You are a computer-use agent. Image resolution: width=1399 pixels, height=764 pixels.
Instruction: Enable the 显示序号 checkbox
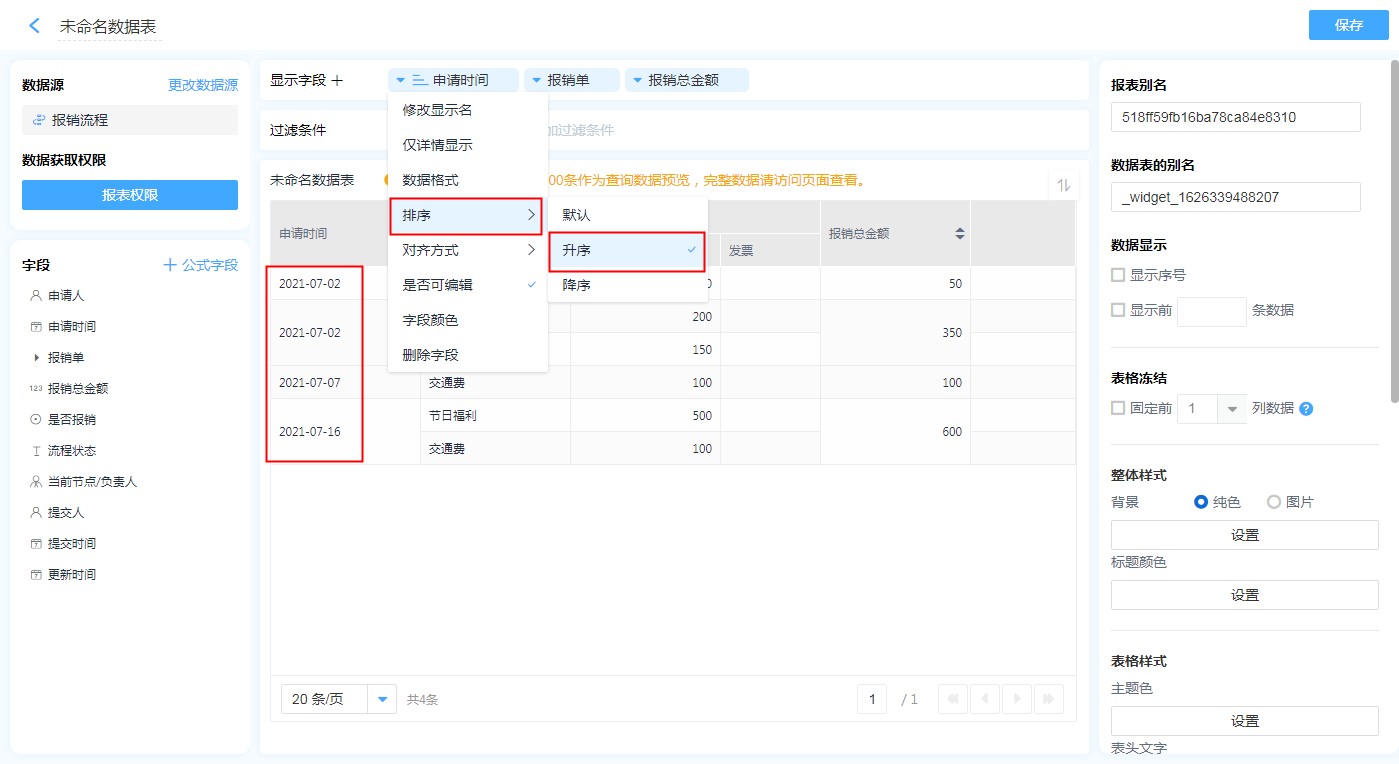point(1118,275)
